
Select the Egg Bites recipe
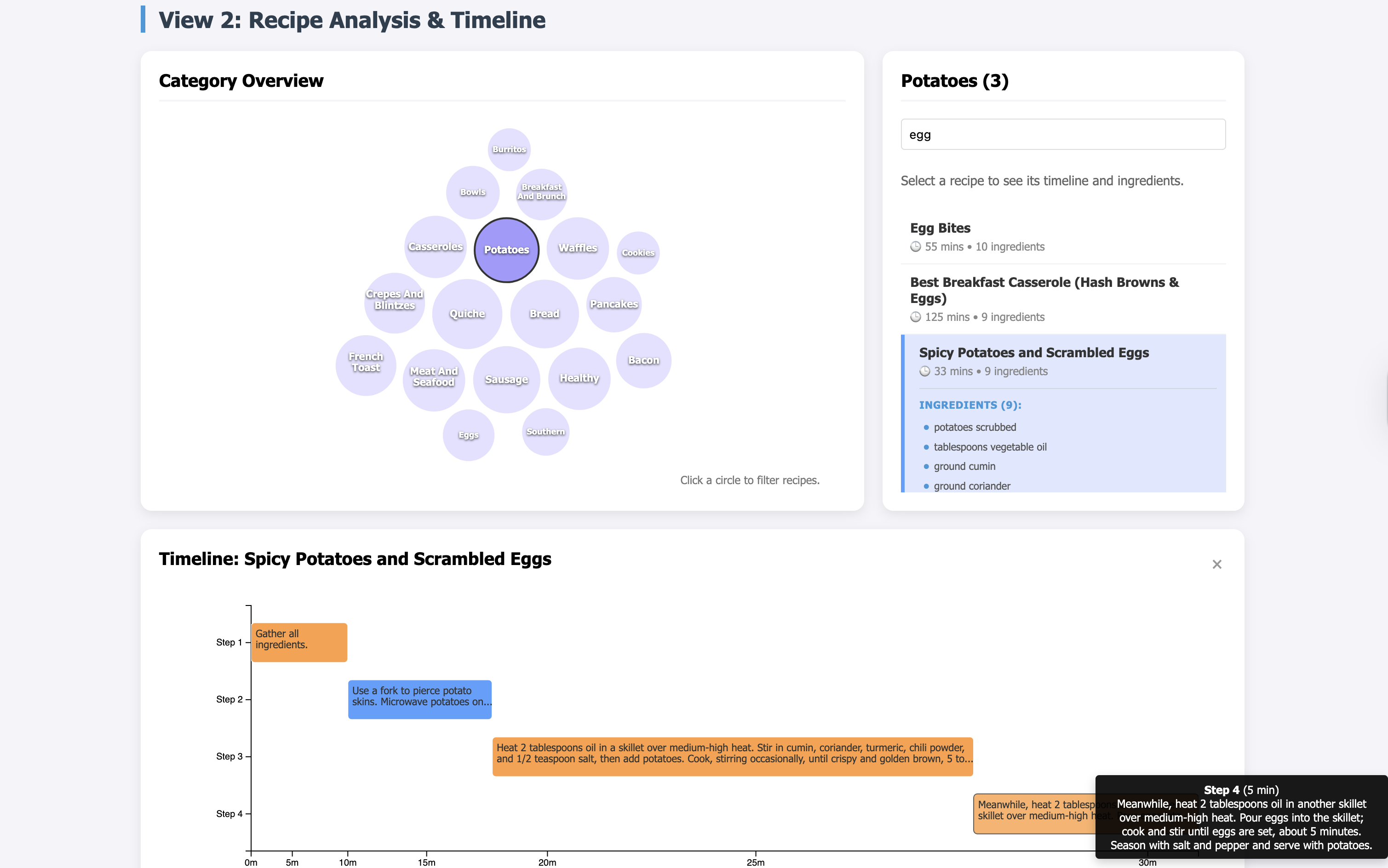pyautogui.click(x=941, y=228)
